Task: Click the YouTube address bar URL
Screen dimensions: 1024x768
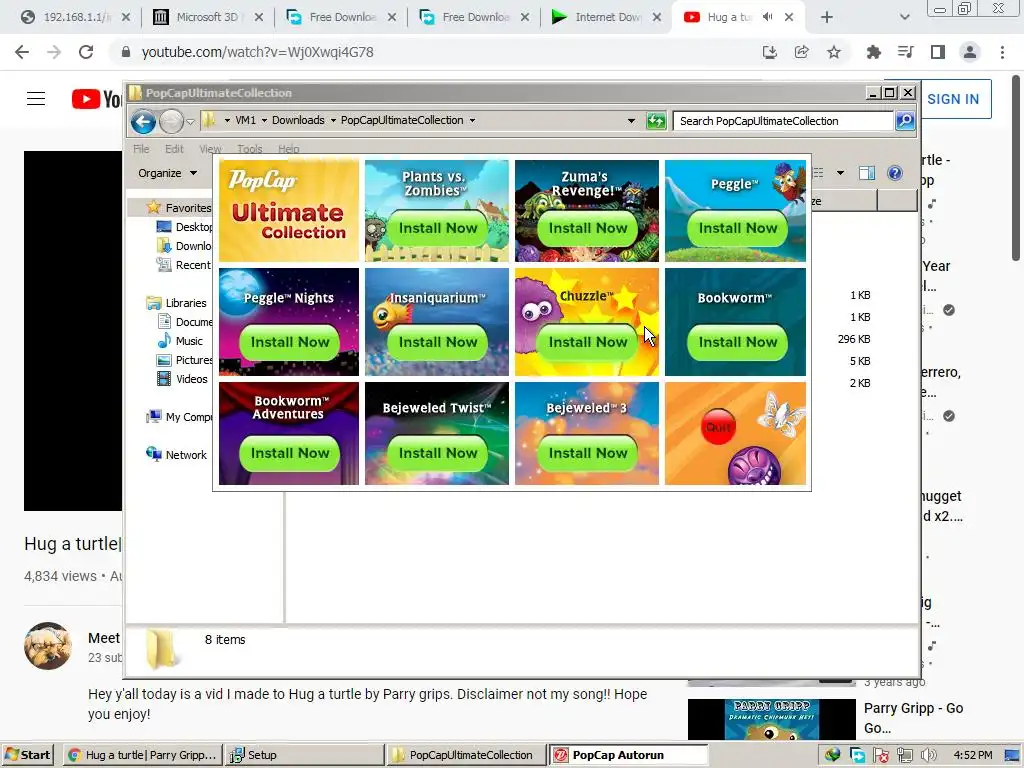Action: [257, 52]
